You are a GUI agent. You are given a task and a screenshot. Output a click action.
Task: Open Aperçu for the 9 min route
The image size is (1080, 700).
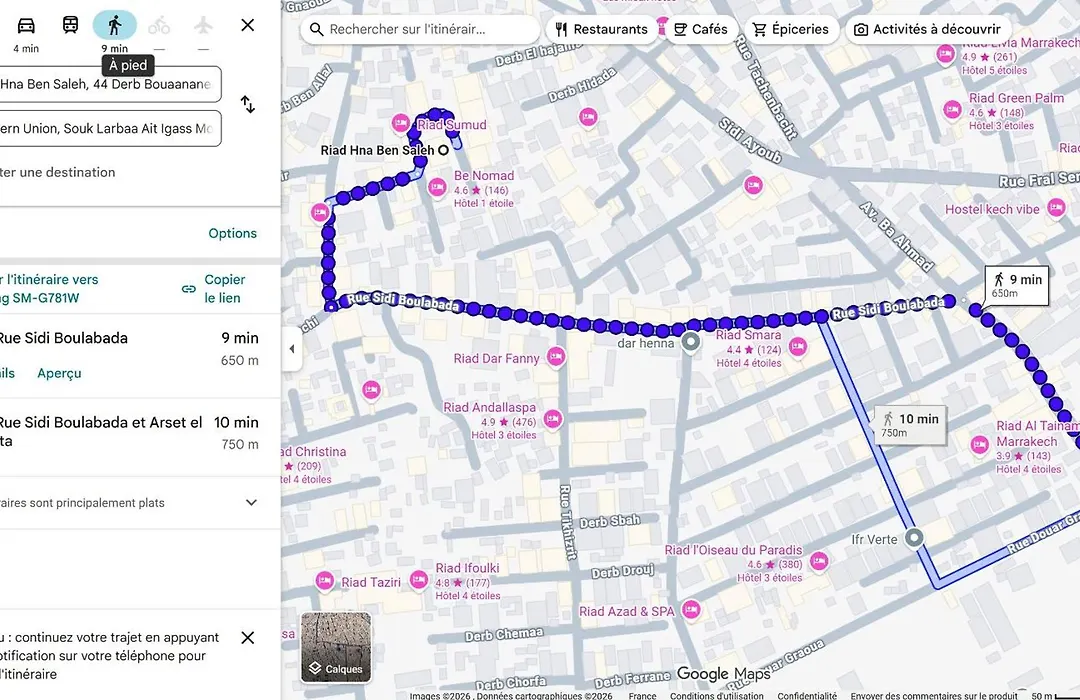coord(59,373)
